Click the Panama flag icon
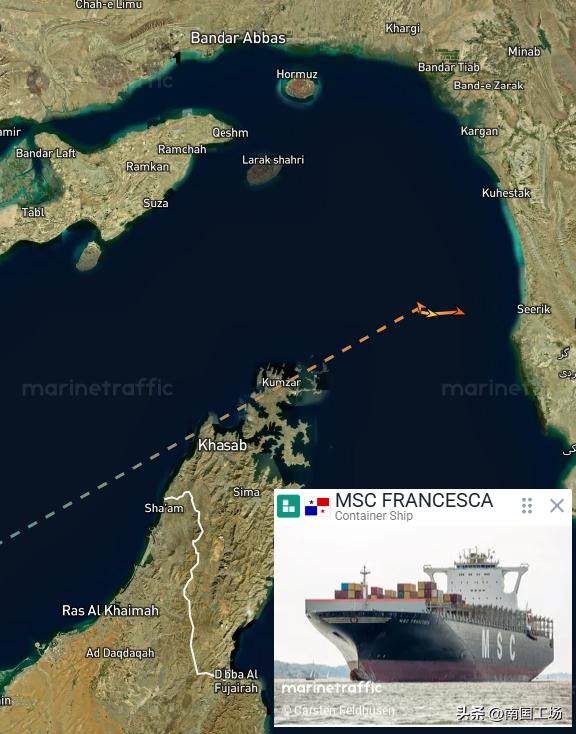576x734 pixels. click(317, 506)
